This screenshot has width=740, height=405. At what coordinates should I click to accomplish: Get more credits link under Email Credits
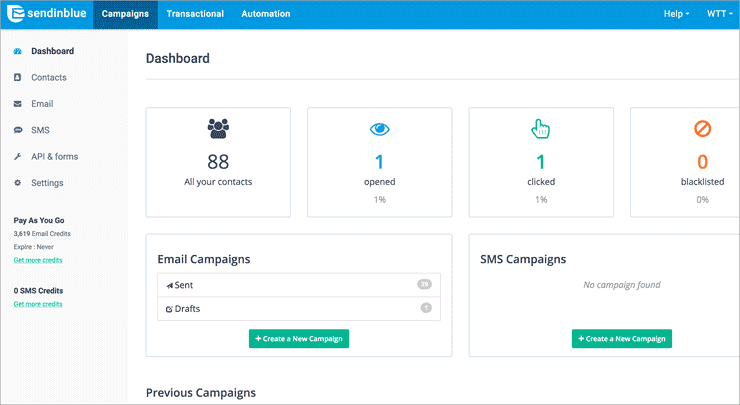click(x=37, y=260)
